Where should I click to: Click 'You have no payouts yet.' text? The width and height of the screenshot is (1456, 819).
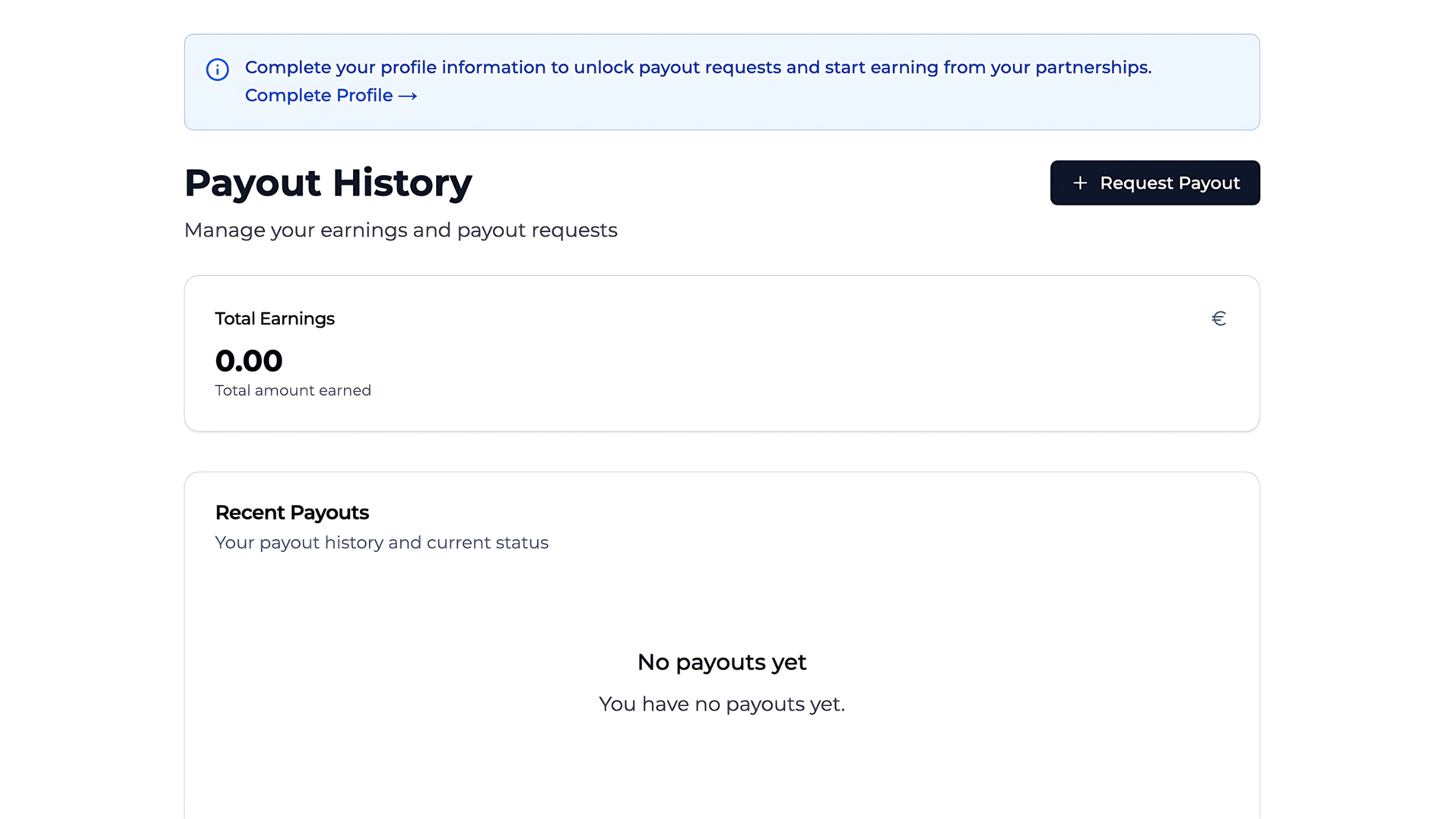coord(721,704)
